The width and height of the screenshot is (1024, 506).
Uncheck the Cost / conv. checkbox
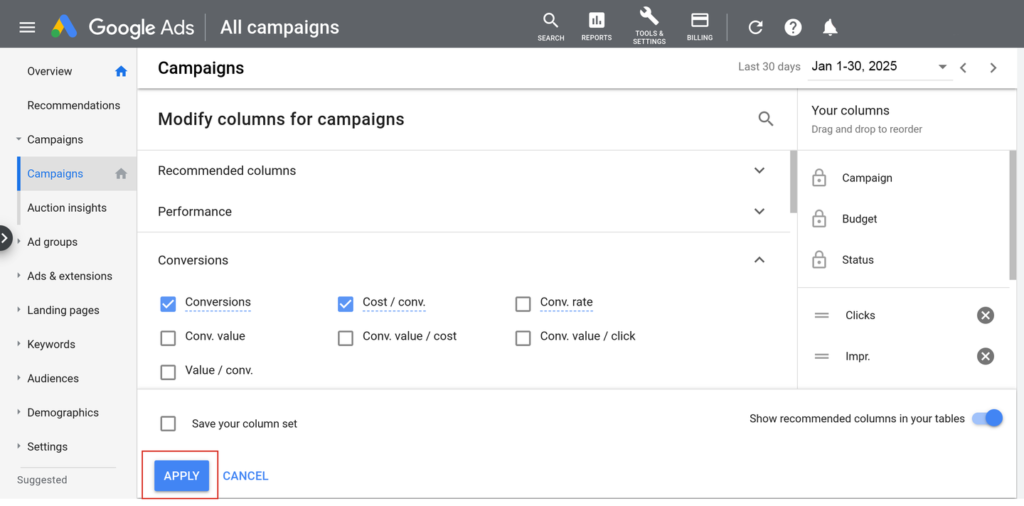[346, 304]
